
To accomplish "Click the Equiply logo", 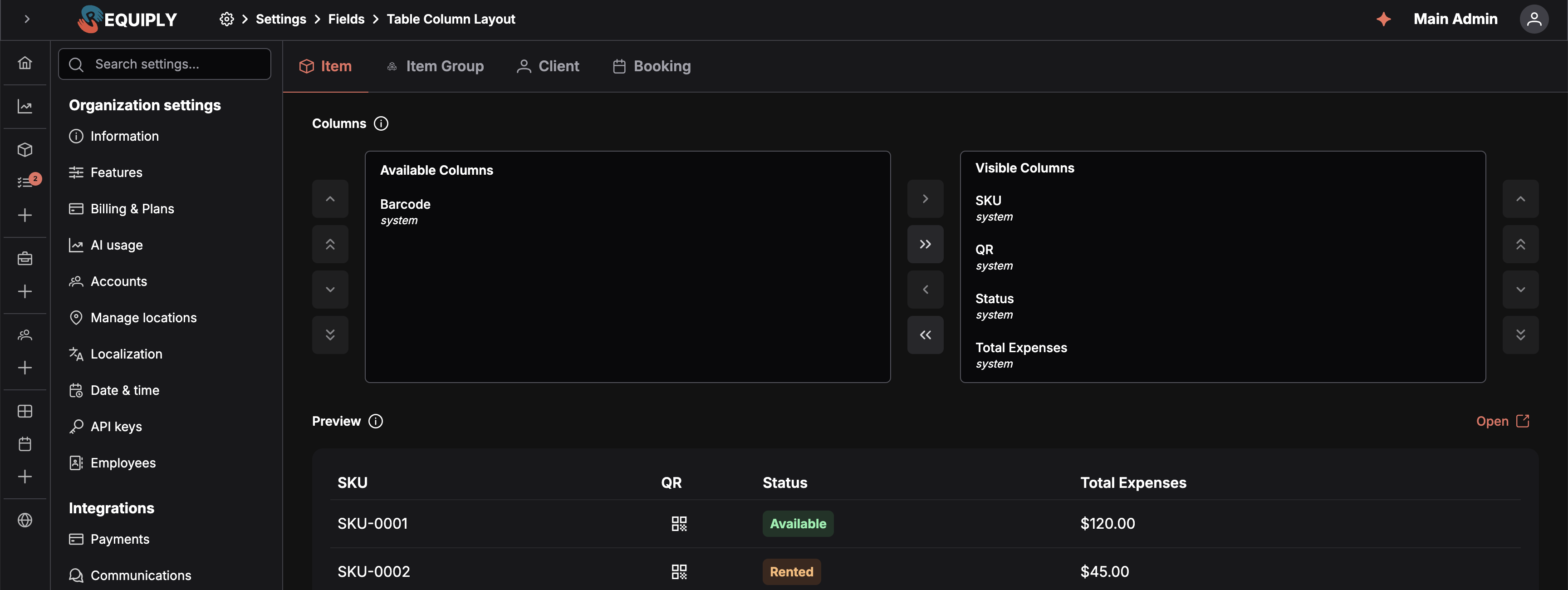I will pyautogui.click(x=127, y=19).
